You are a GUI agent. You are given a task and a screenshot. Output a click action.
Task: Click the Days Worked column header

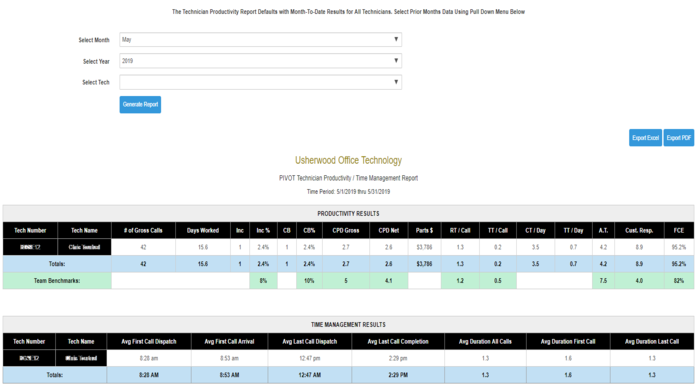(x=203, y=230)
